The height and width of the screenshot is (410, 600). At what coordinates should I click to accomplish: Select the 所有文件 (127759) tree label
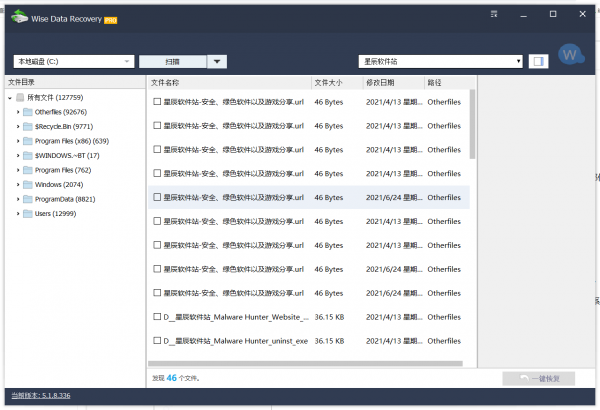[55, 98]
